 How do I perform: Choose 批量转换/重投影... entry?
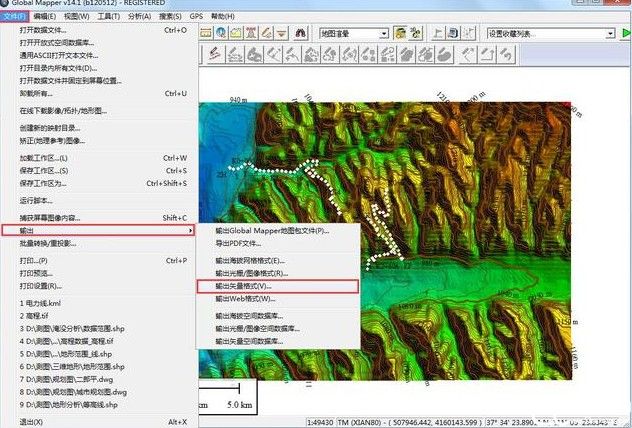pyautogui.click(x=99, y=243)
